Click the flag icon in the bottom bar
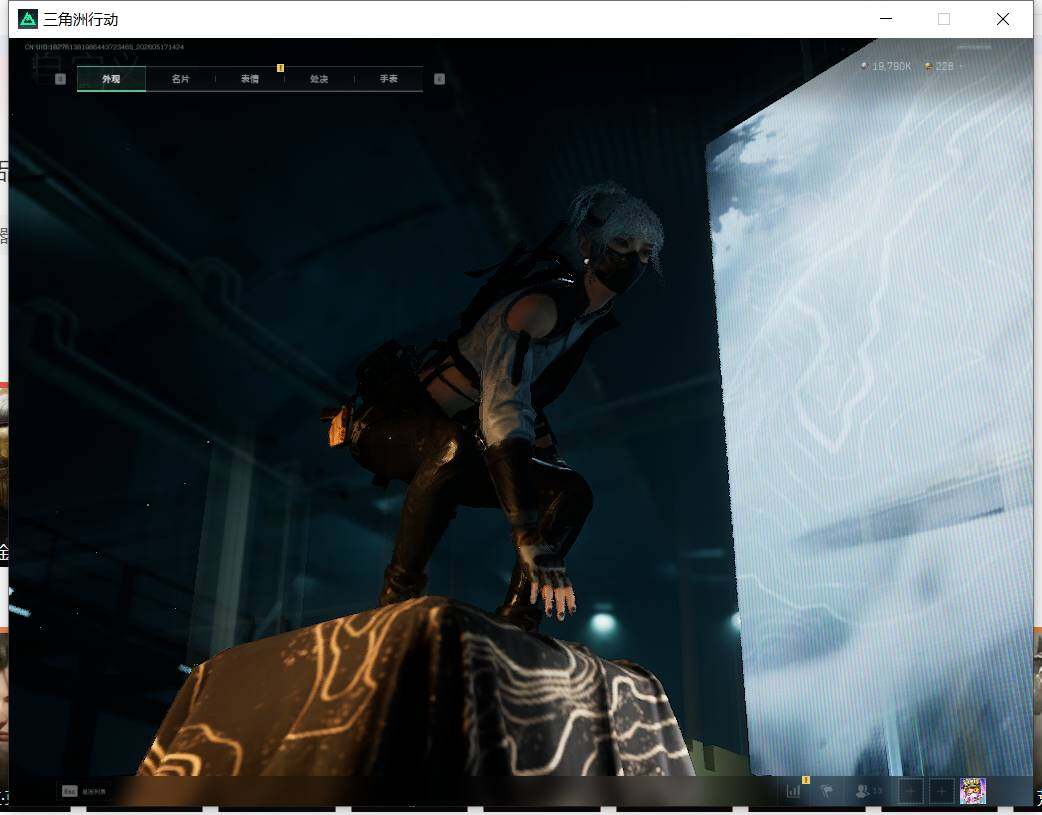This screenshot has width=1042, height=815. pyautogui.click(x=827, y=791)
